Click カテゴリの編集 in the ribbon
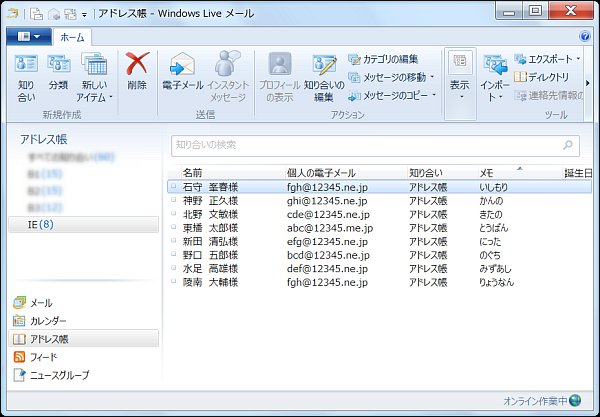This screenshot has width=600, height=417. (383, 59)
